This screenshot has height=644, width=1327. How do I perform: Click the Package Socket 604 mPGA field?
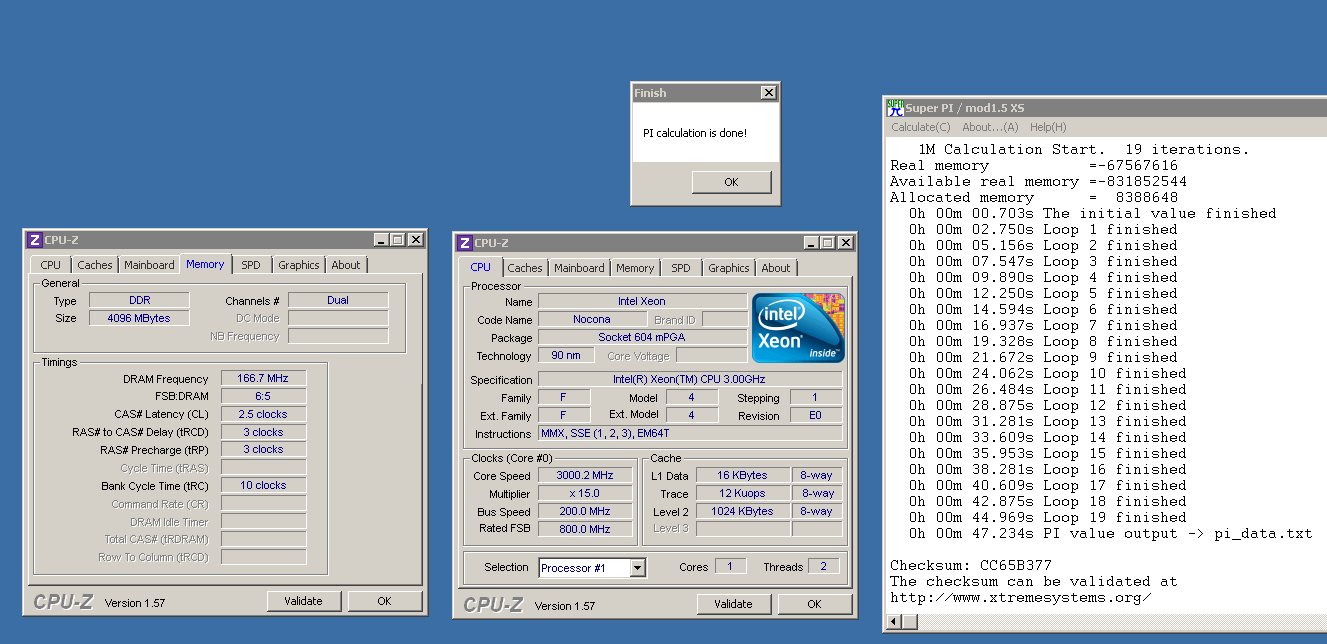tap(642, 337)
